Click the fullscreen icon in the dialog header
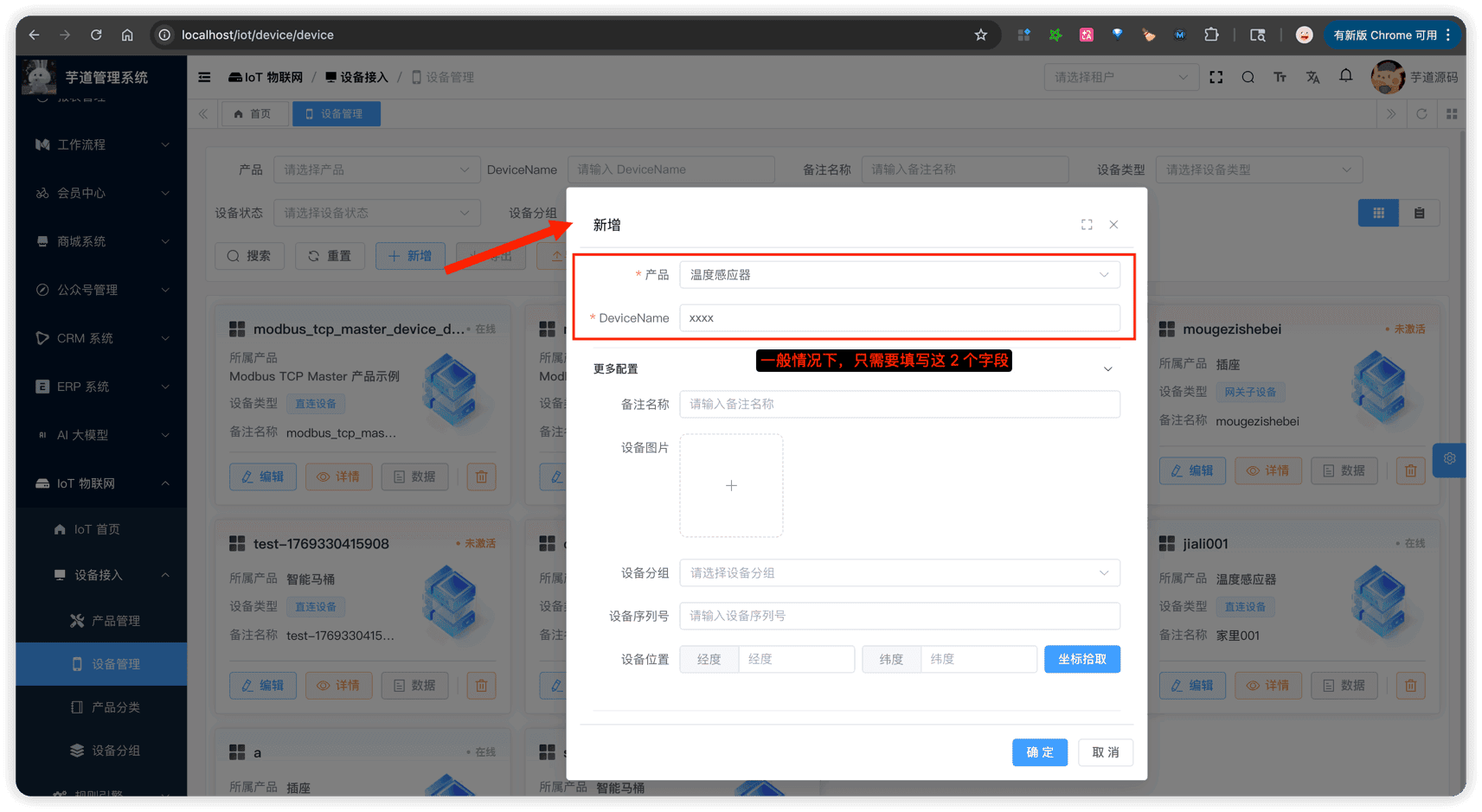The width and height of the screenshot is (1482, 812). point(1086,225)
